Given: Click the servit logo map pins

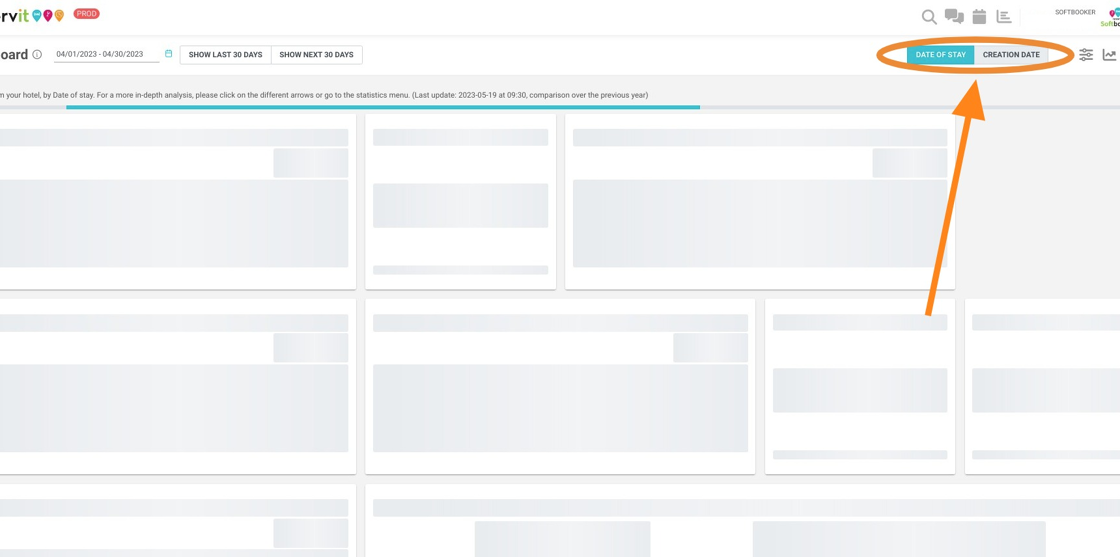Looking at the screenshot, I should point(48,16).
